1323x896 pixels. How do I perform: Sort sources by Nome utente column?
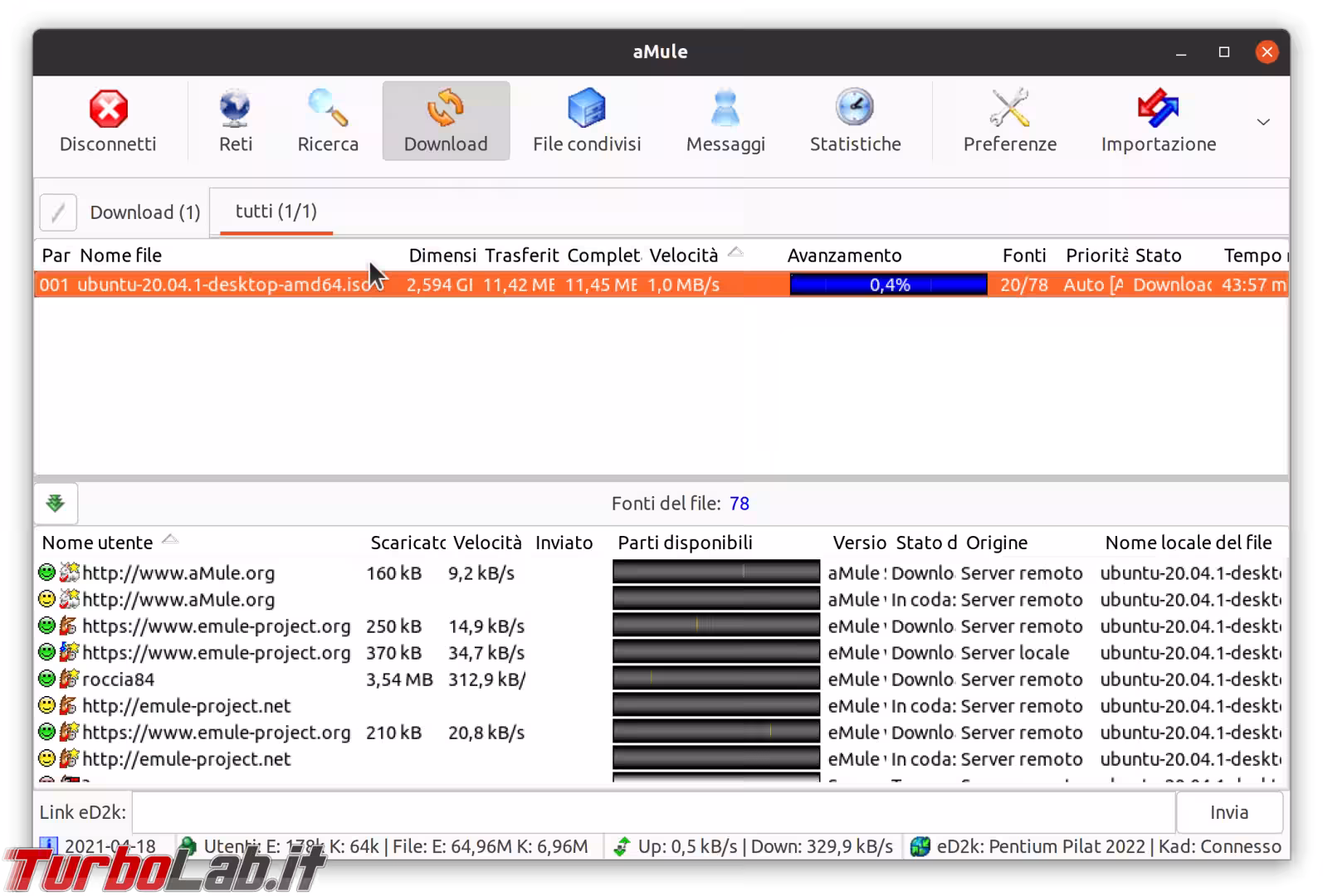pos(98,543)
